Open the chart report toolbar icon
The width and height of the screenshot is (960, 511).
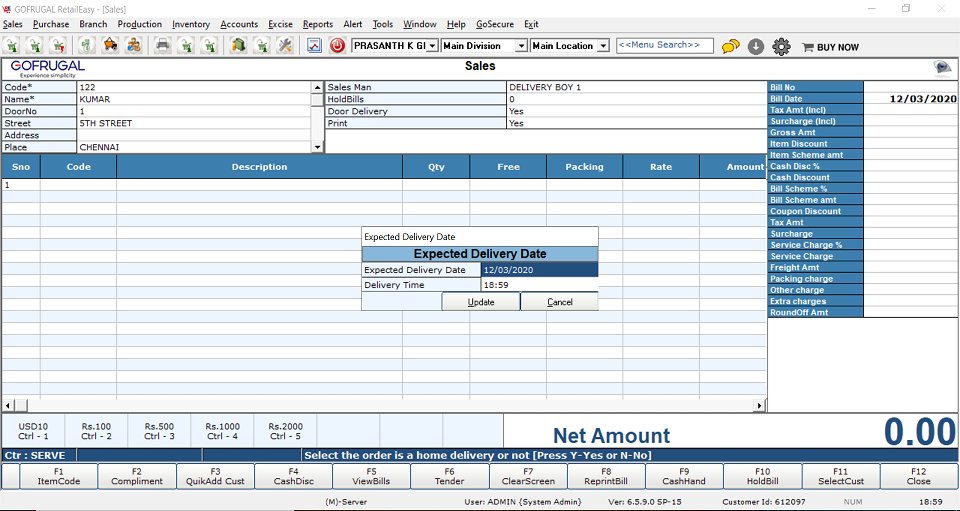(x=314, y=46)
